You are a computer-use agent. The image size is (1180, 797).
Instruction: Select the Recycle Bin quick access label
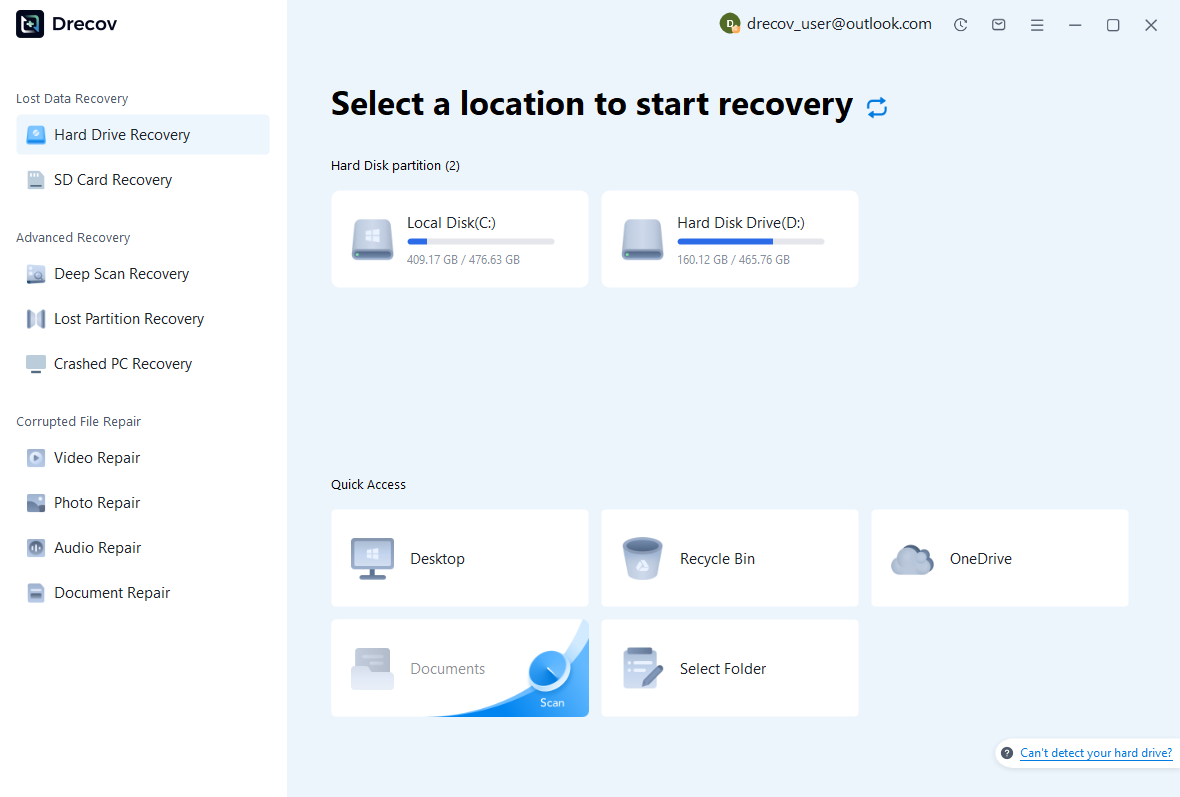coord(717,558)
